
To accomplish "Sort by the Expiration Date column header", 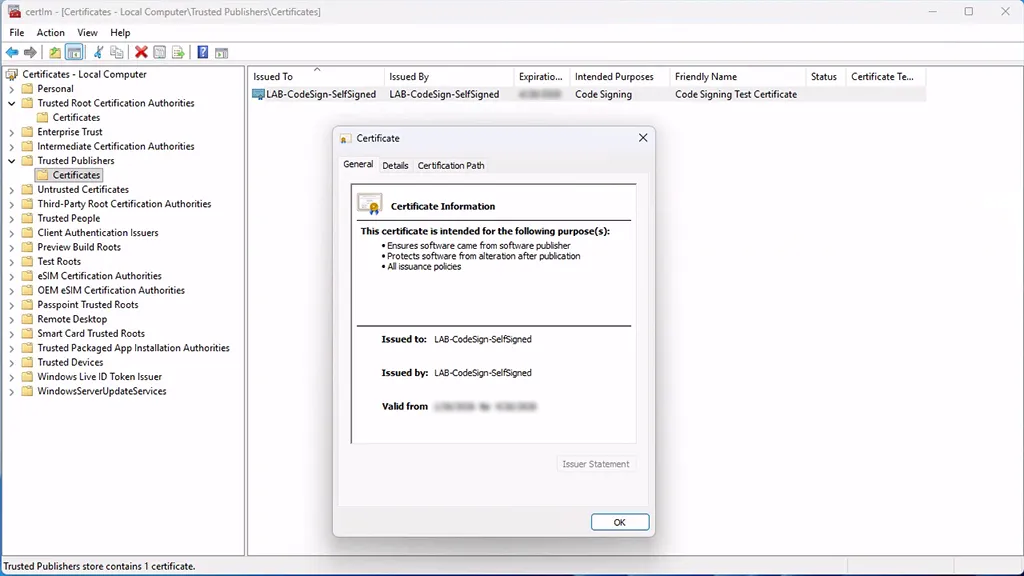I will (x=541, y=76).
